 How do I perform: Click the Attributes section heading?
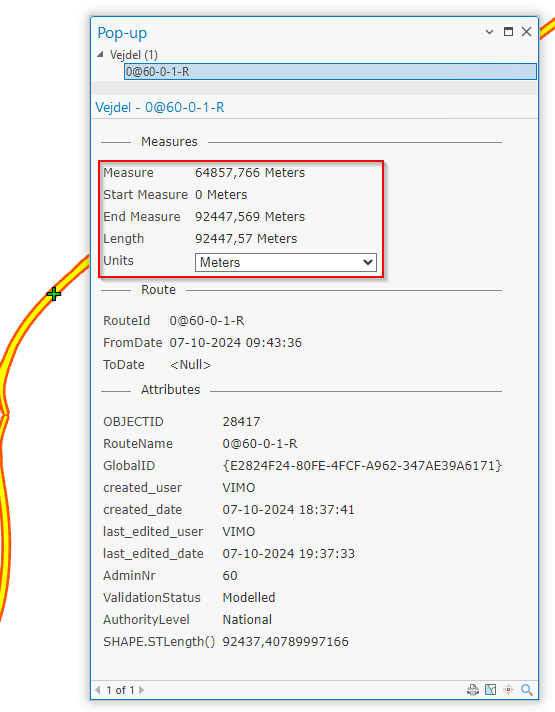coord(170,390)
